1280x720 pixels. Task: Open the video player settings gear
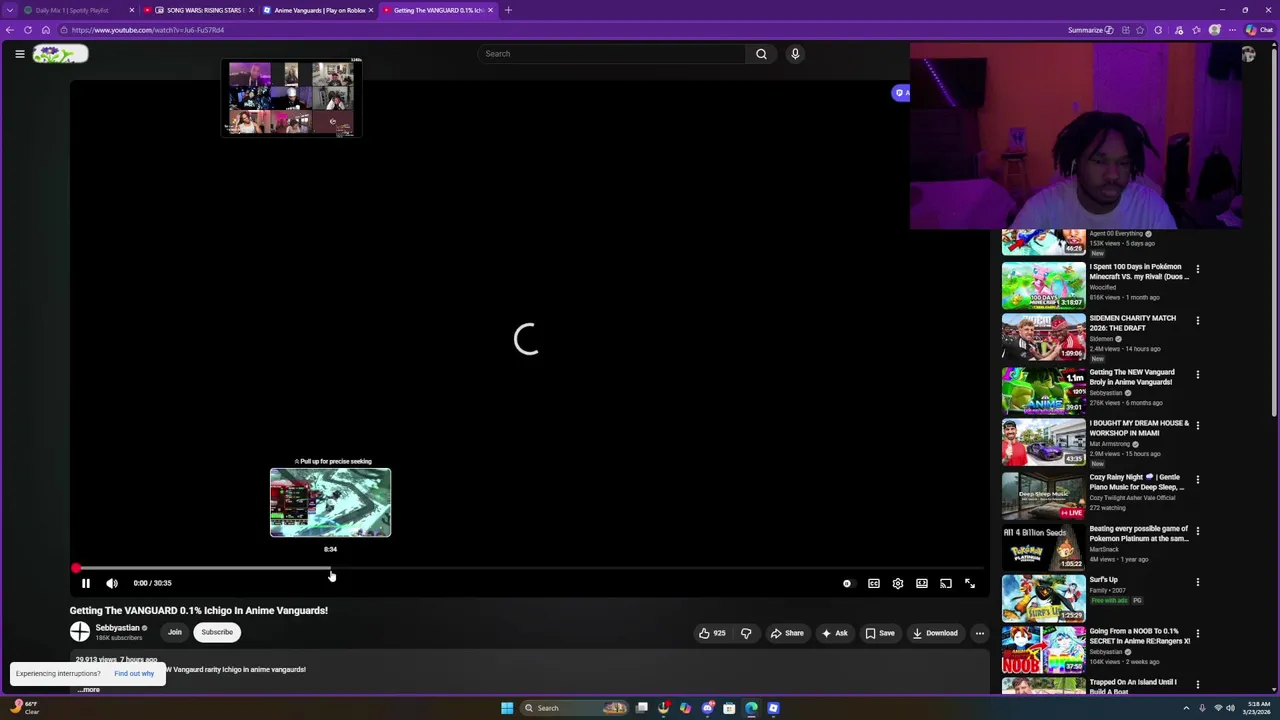[898, 583]
